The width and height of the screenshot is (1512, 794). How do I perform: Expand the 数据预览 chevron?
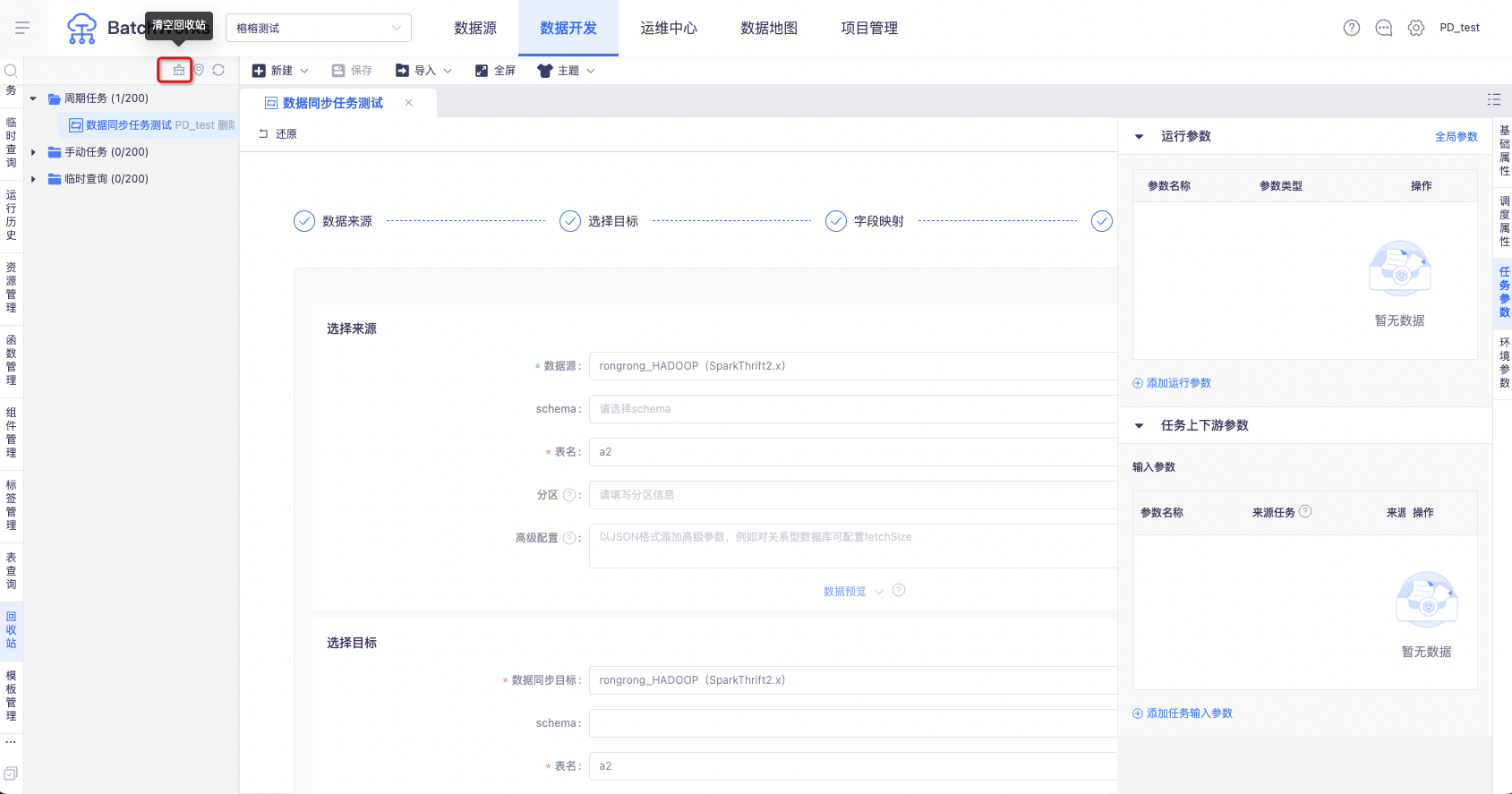[x=879, y=592]
